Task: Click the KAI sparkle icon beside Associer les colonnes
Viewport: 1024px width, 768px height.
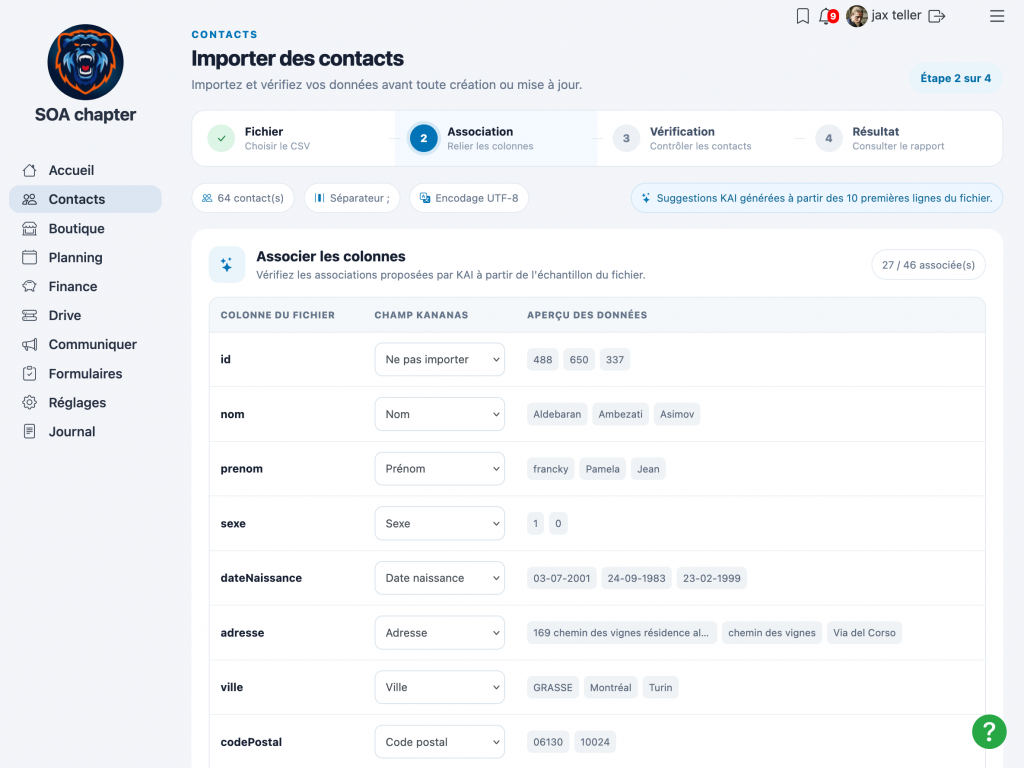Action: [x=227, y=264]
